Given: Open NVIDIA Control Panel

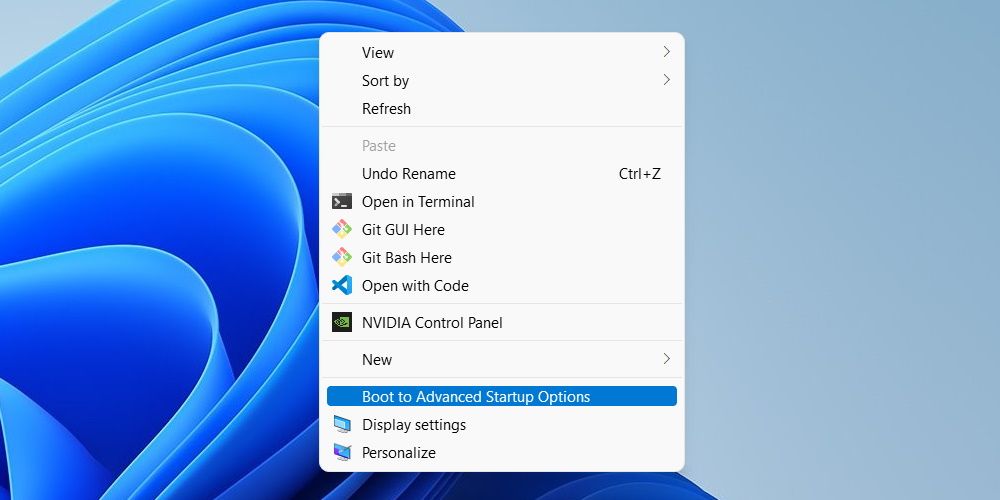Looking at the screenshot, I should pos(502,323).
